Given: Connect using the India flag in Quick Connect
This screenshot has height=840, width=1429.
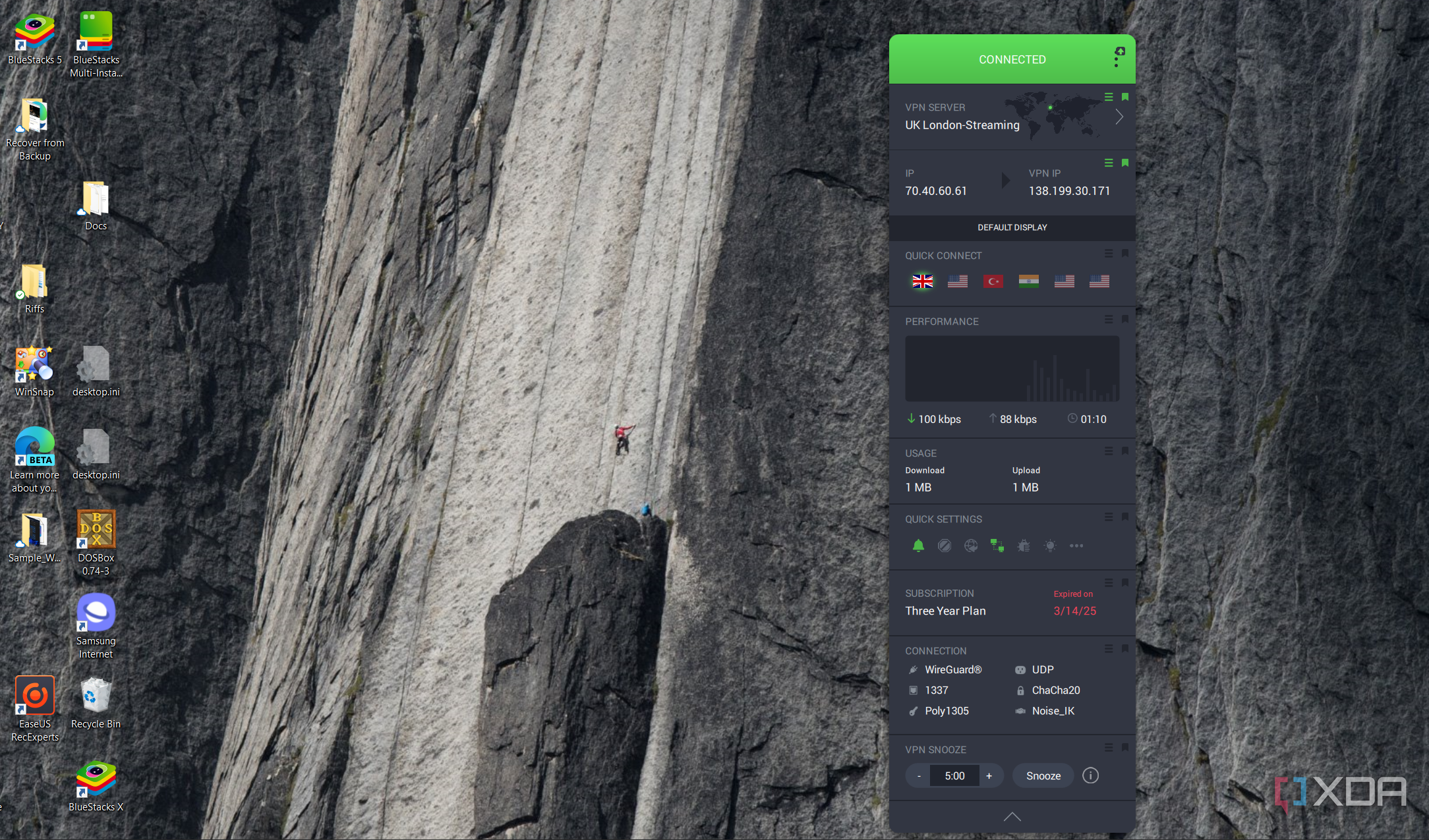Looking at the screenshot, I should tap(1029, 281).
